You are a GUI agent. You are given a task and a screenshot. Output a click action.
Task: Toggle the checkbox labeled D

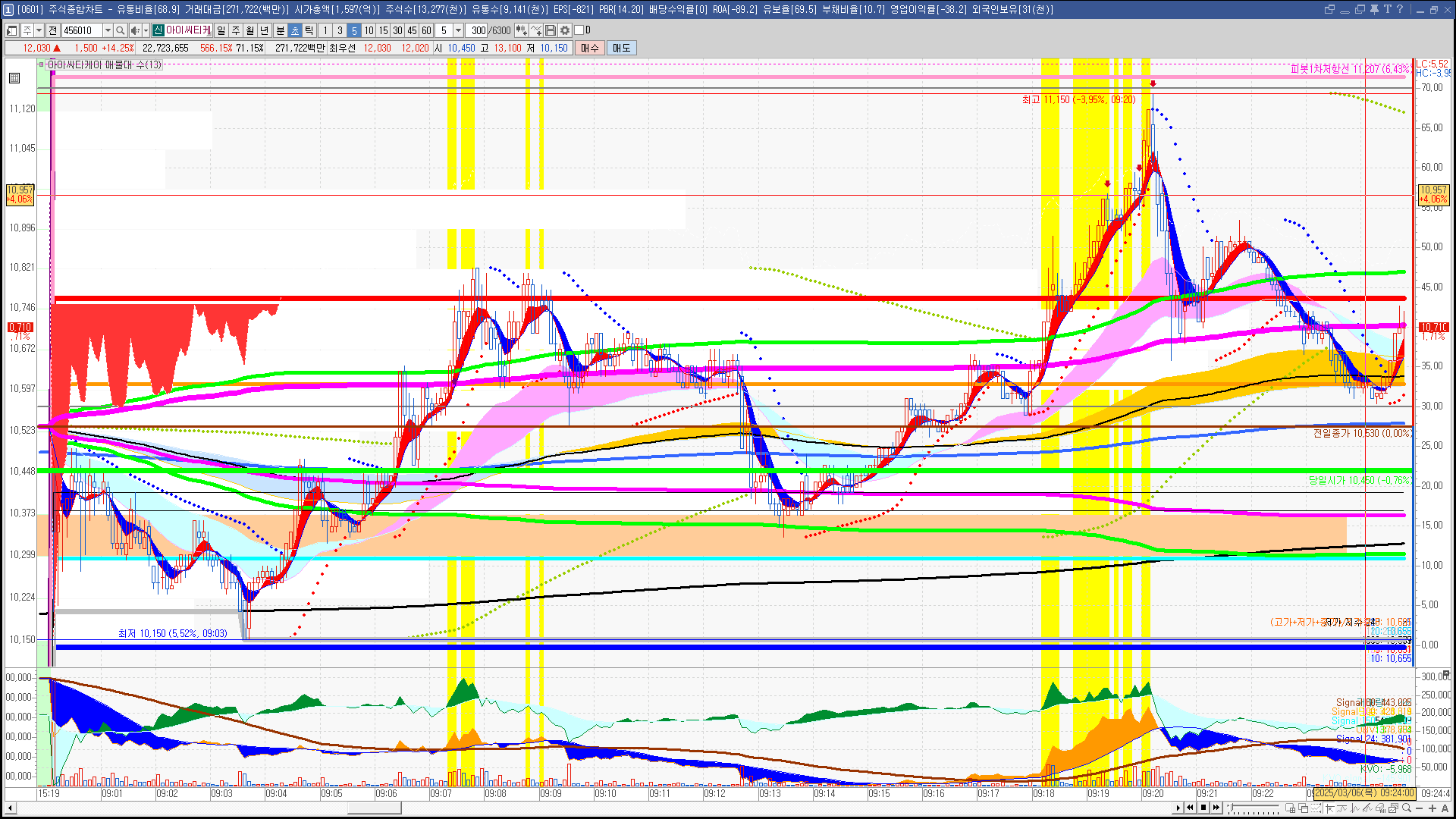tap(579, 30)
